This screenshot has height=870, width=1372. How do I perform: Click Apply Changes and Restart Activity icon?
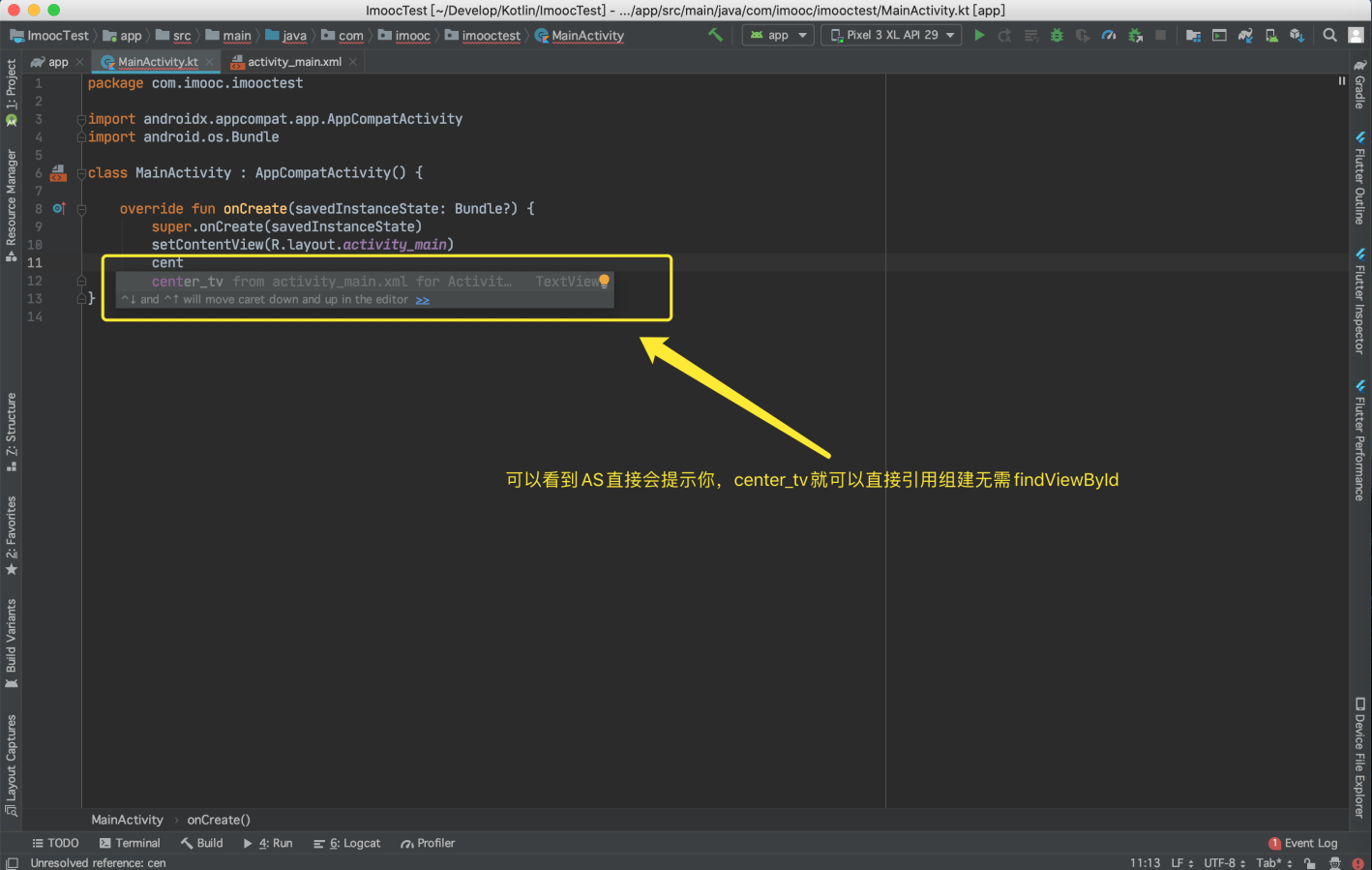point(1005,35)
